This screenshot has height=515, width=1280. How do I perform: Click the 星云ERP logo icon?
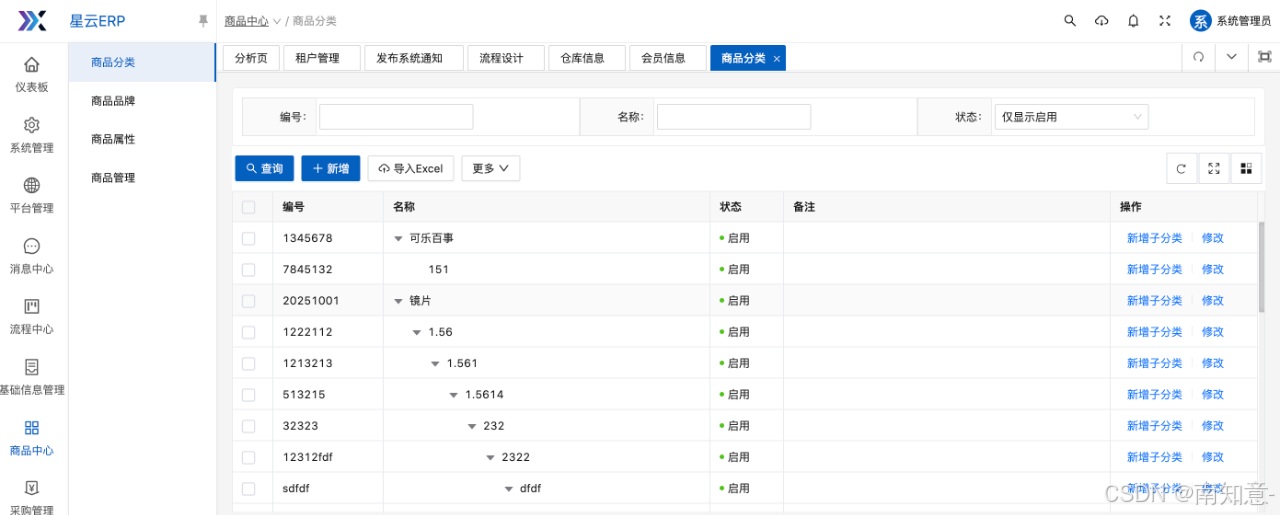click(x=33, y=20)
